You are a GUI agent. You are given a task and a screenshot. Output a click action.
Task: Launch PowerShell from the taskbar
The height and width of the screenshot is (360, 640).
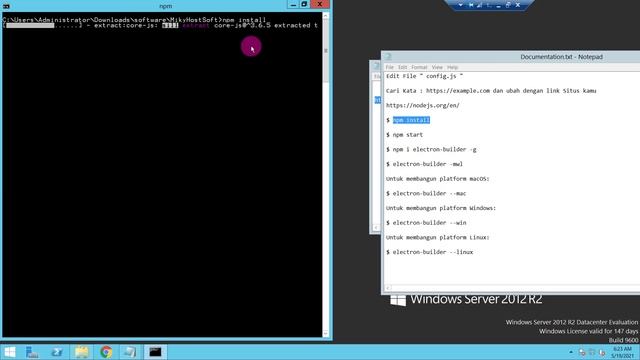click(x=57, y=352)
